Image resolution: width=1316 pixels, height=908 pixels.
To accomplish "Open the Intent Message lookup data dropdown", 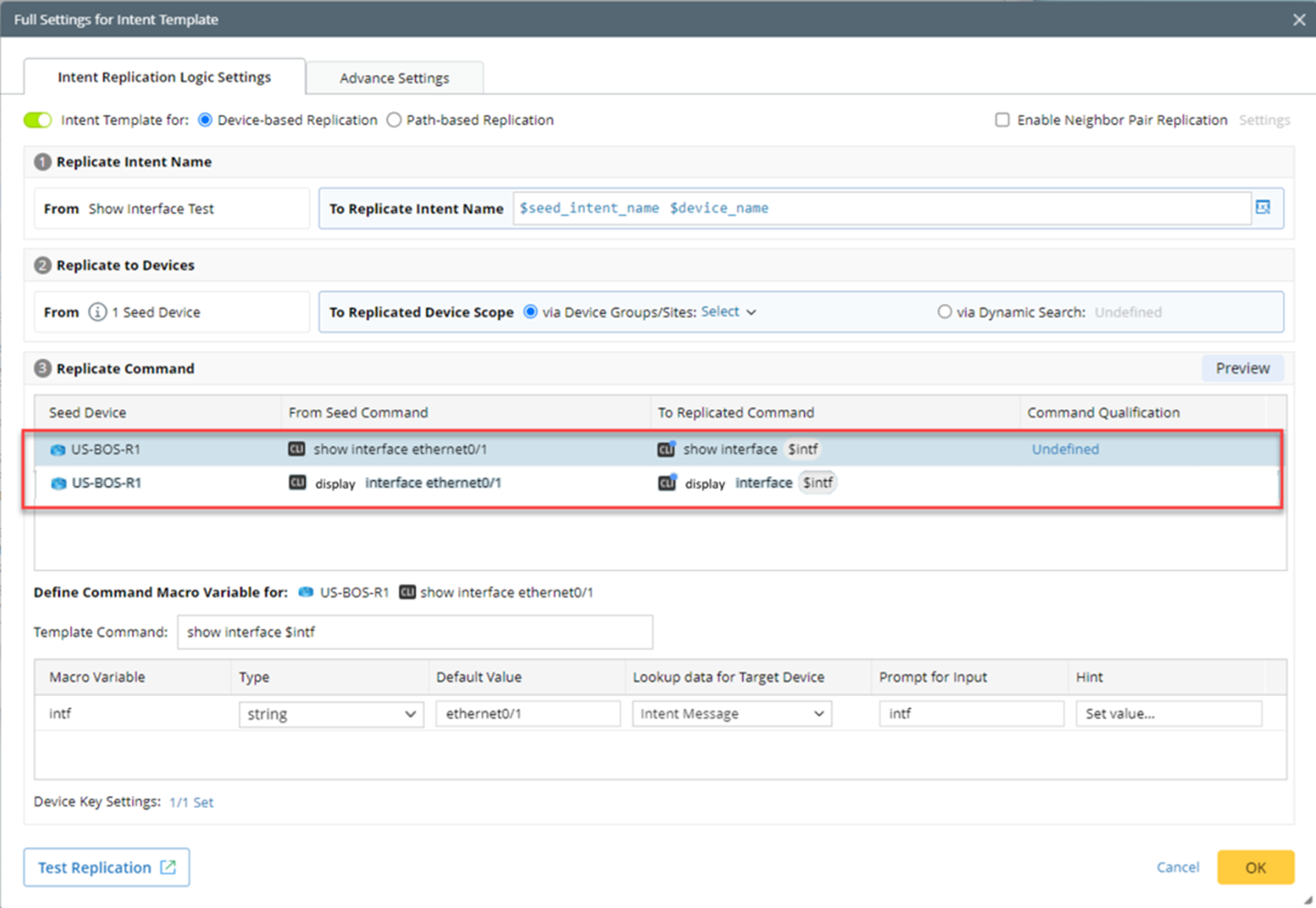I will point(732,714).
